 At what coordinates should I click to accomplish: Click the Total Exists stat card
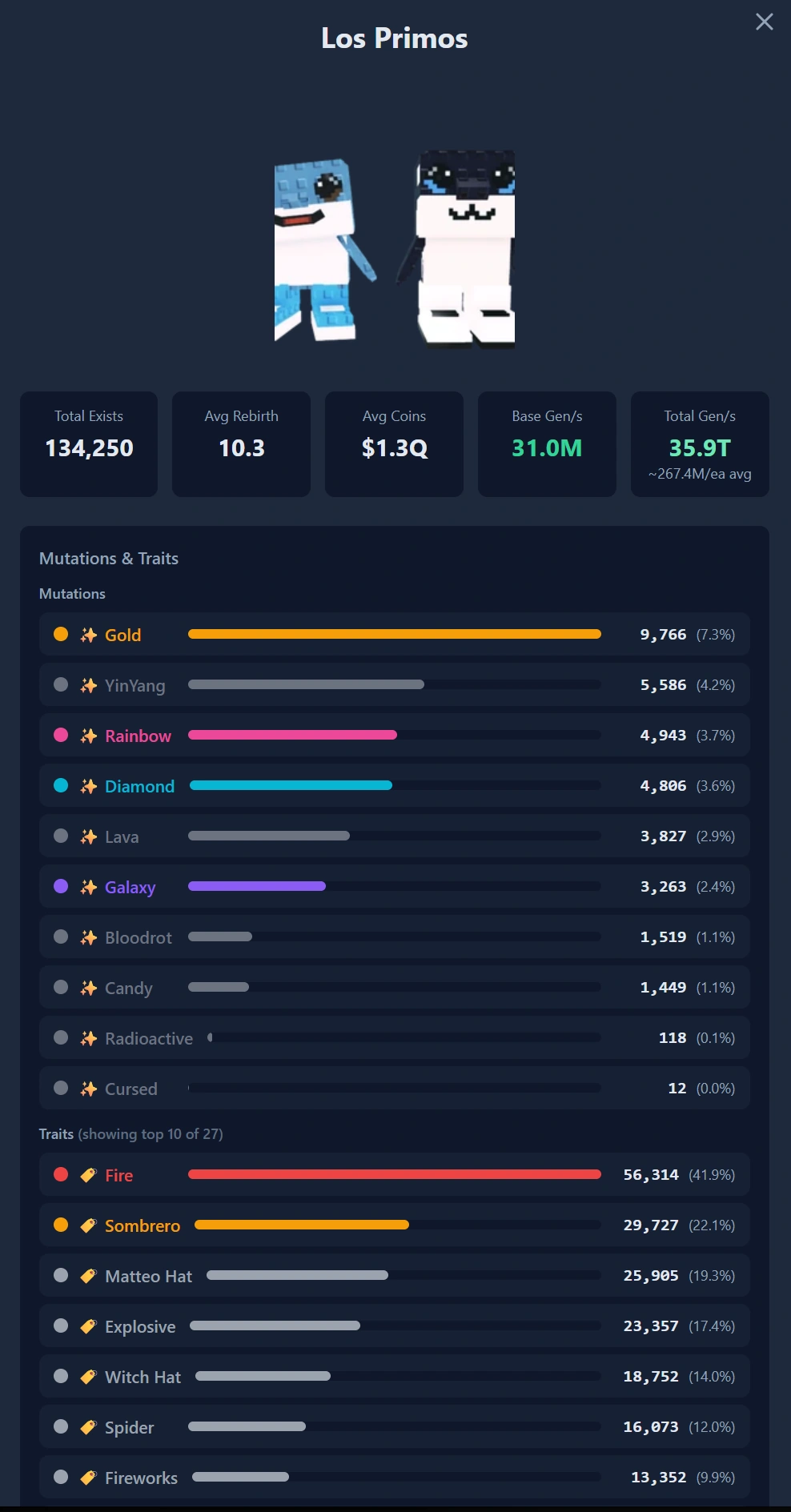89,444
